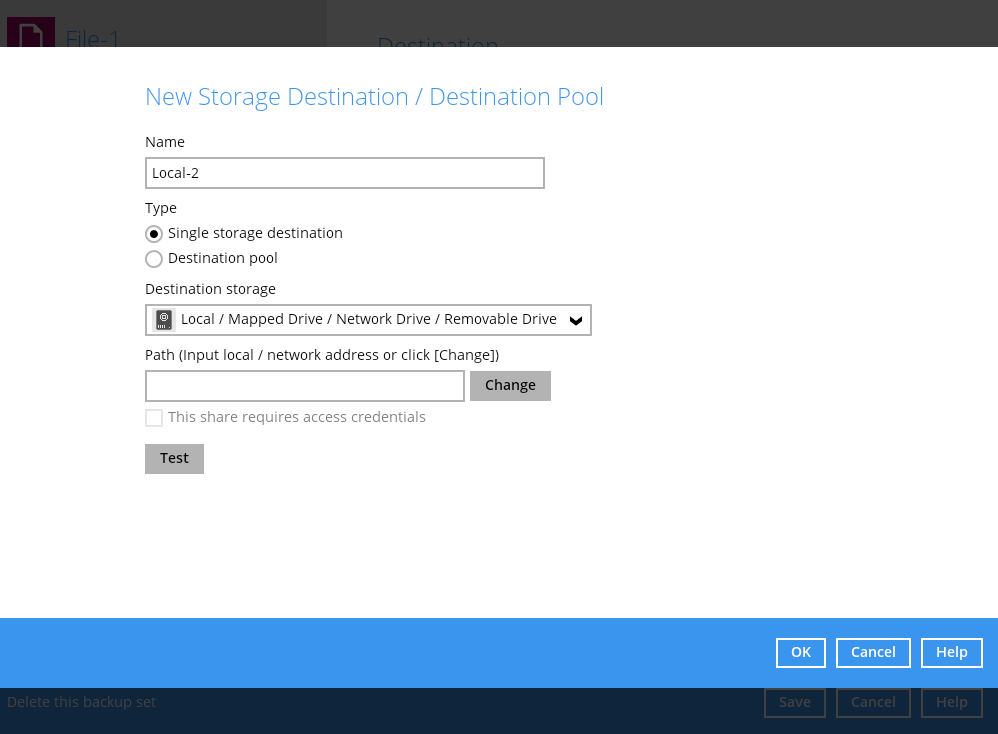Image resolution: width=998 pixels, height=734 pixels.
Task: Cancel the New Storage Destination dialog
Action: [x=872, y=653]
